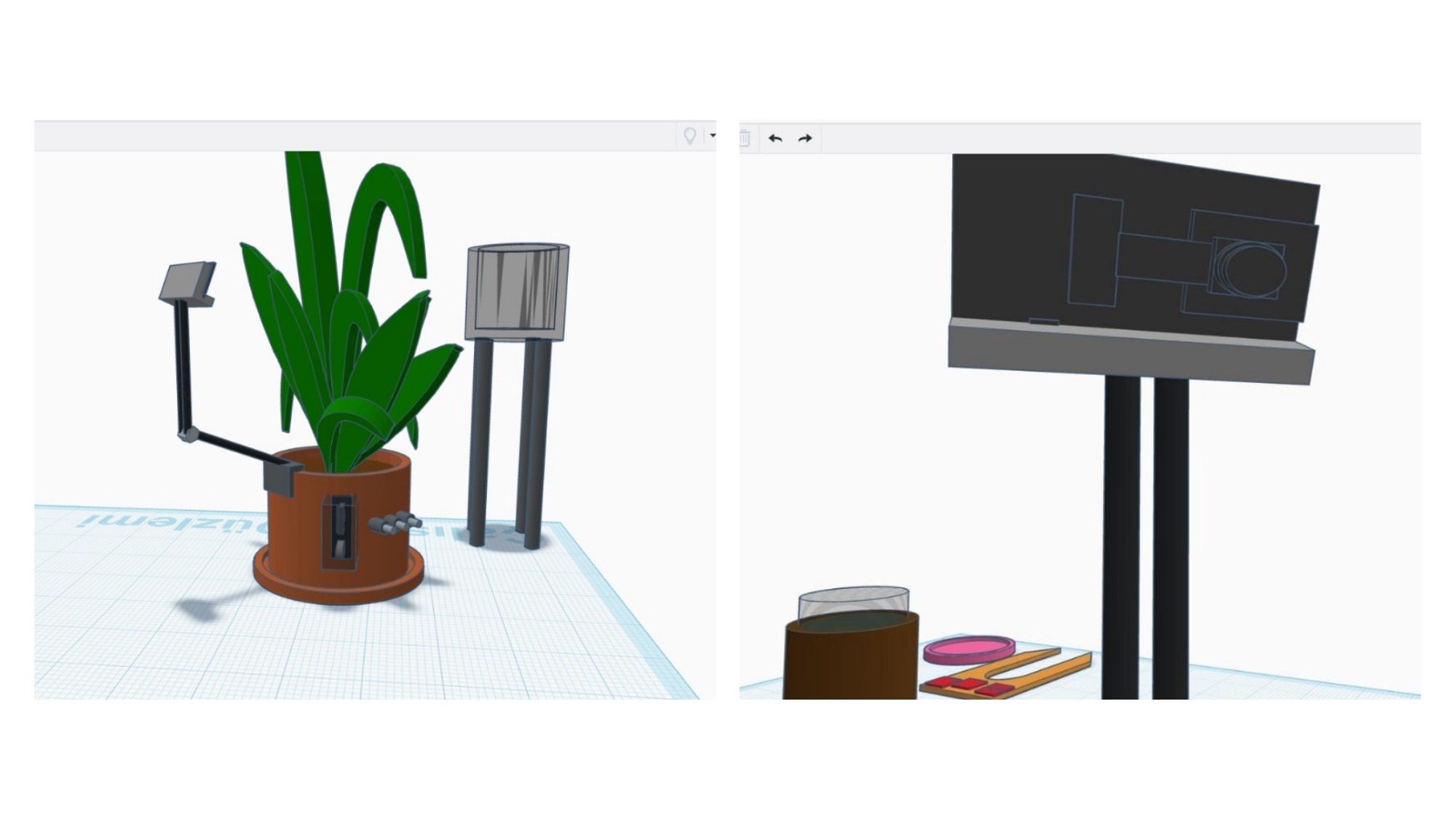Select the orange fork-shaped piece with red squares
The width and height of the screenshot is (1456, 819).
(x=1005, y=673)
